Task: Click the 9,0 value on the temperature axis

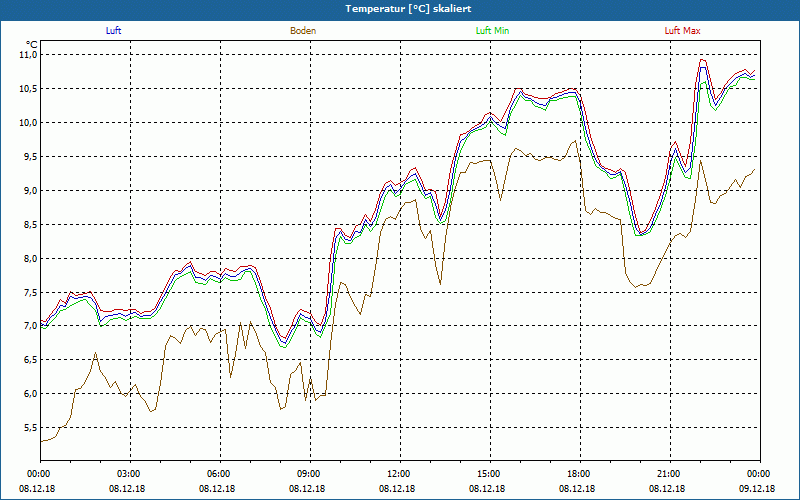Action: 31,190
